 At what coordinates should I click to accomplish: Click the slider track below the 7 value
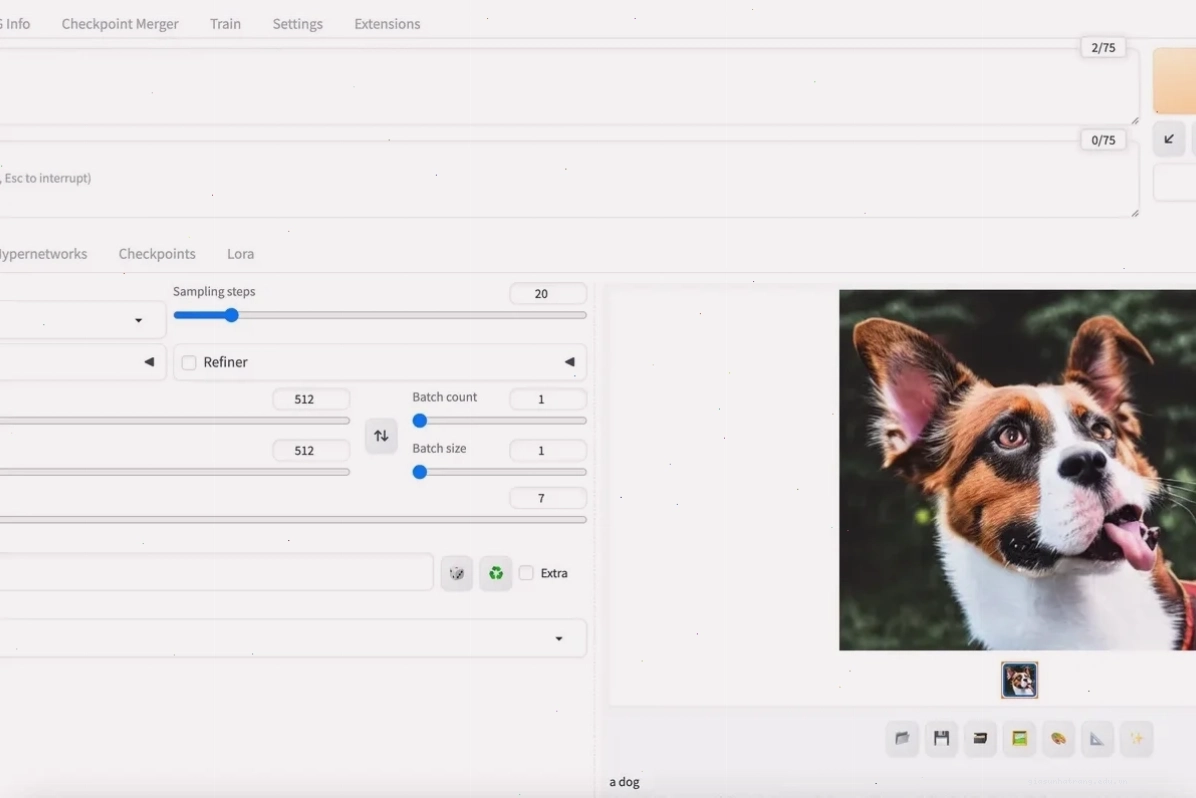click(293, 520)
